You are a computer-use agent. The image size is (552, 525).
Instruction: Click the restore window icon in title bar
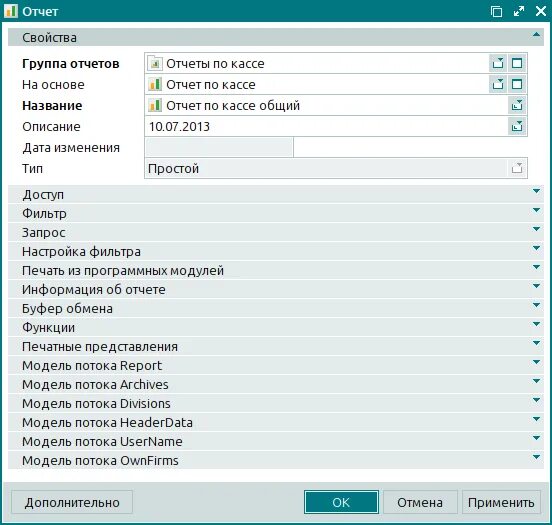tap(496, 11)
